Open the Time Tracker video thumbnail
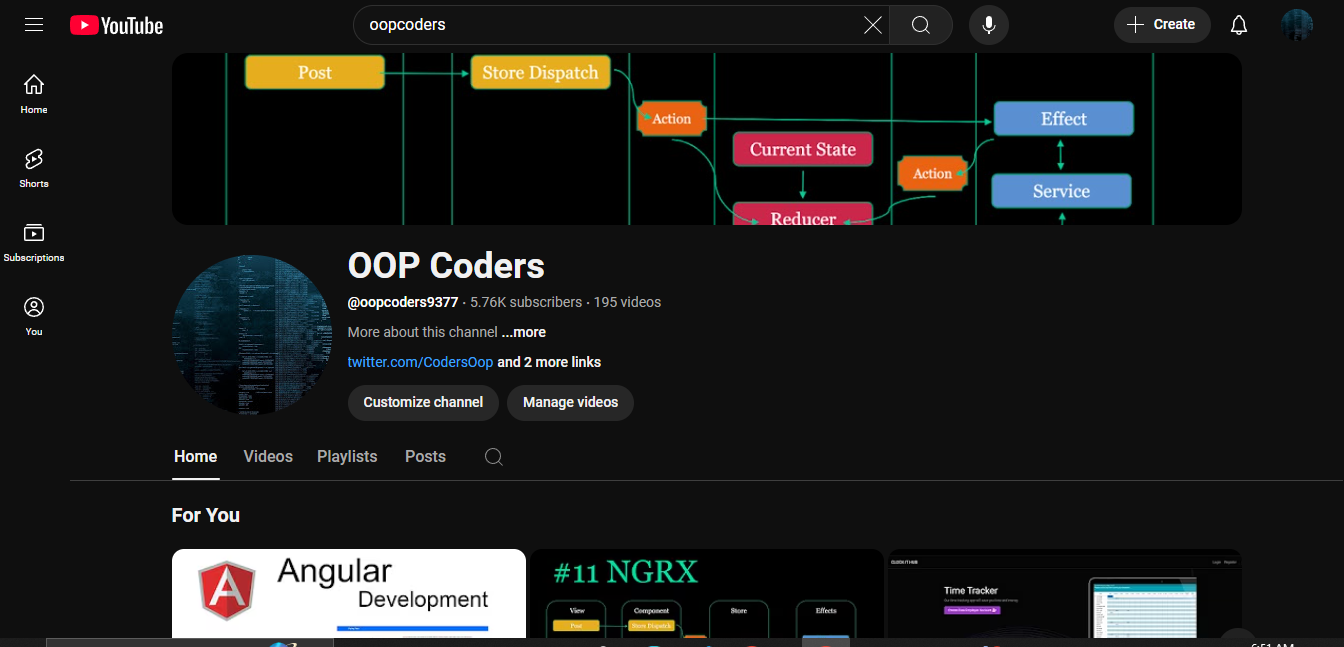This screenshot has height=647, width=1344. tap(1065, 593)
